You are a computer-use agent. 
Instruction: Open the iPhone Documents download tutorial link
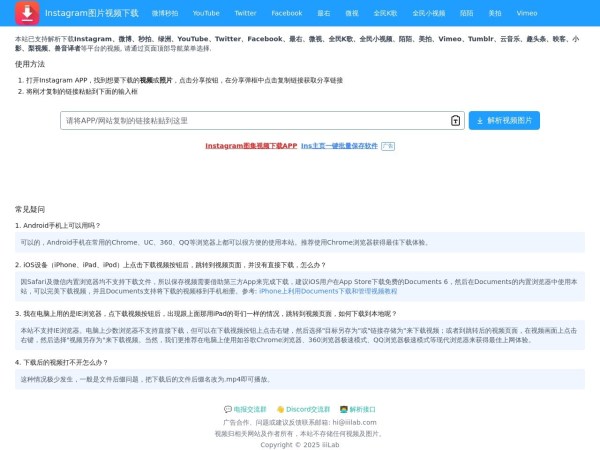[x=327, y=290]
